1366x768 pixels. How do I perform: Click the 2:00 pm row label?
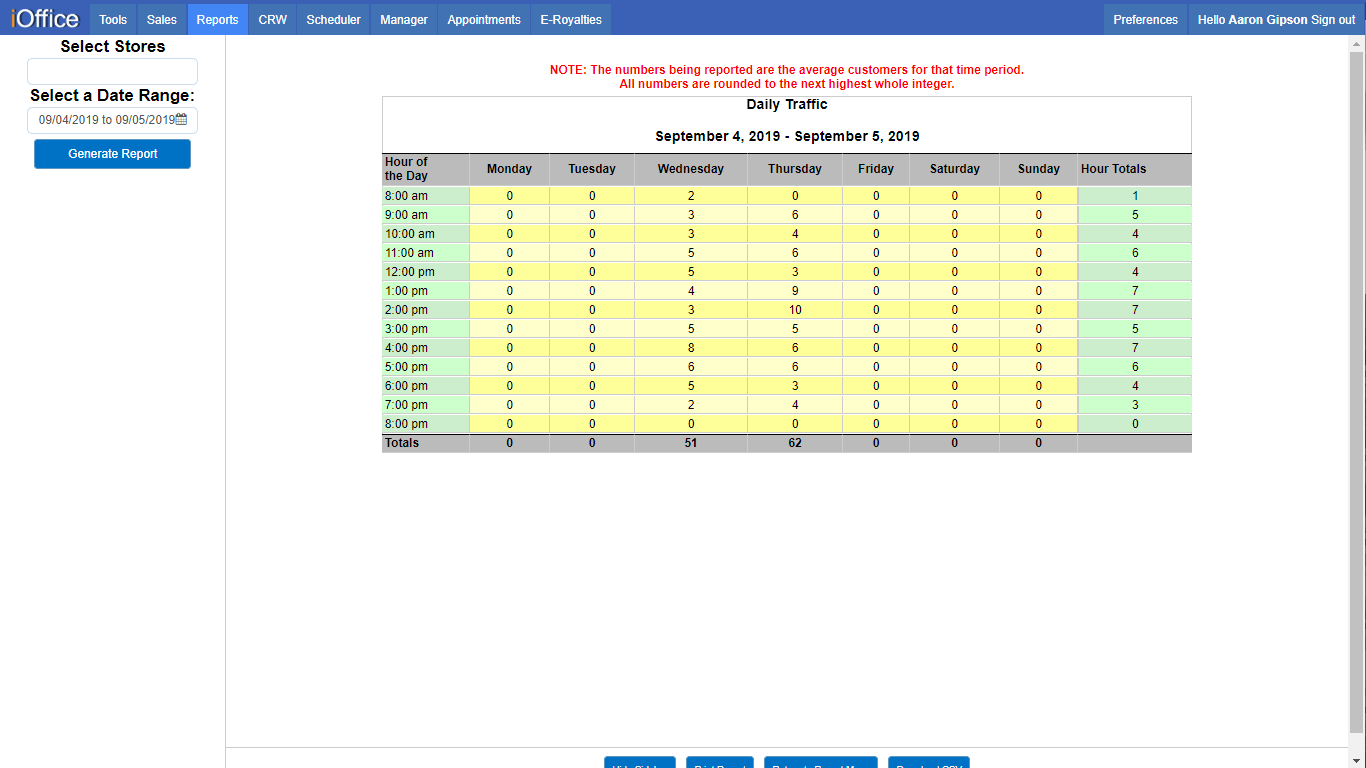pyautogui.click(x=426, y=310)
